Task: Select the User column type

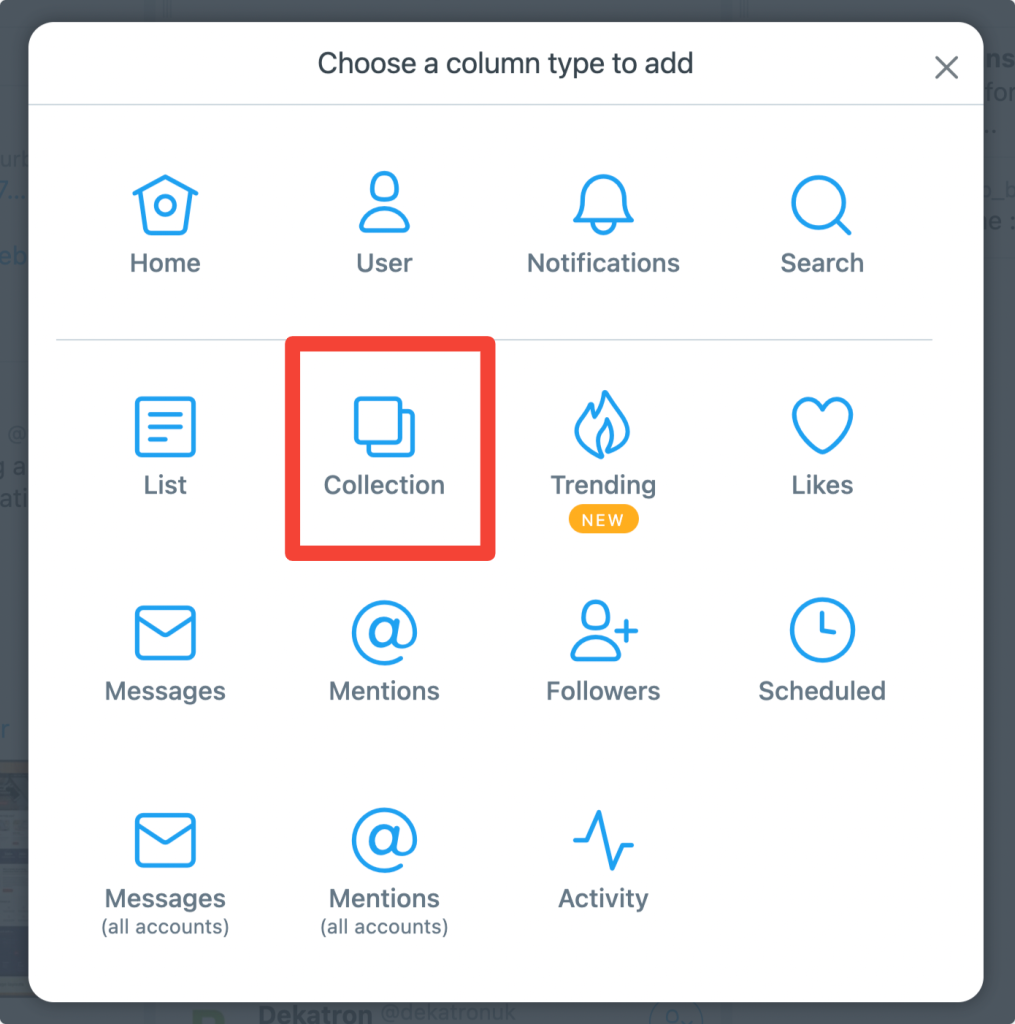Action: [x=384, y=220]
